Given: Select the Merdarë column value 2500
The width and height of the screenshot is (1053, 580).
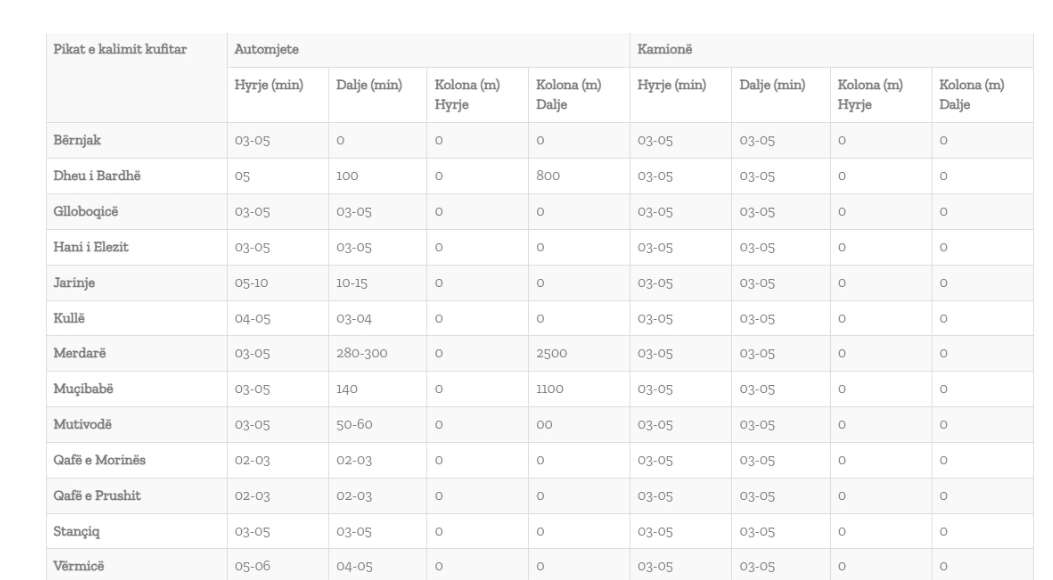Looking at the screenshot, I should (551, 353).
